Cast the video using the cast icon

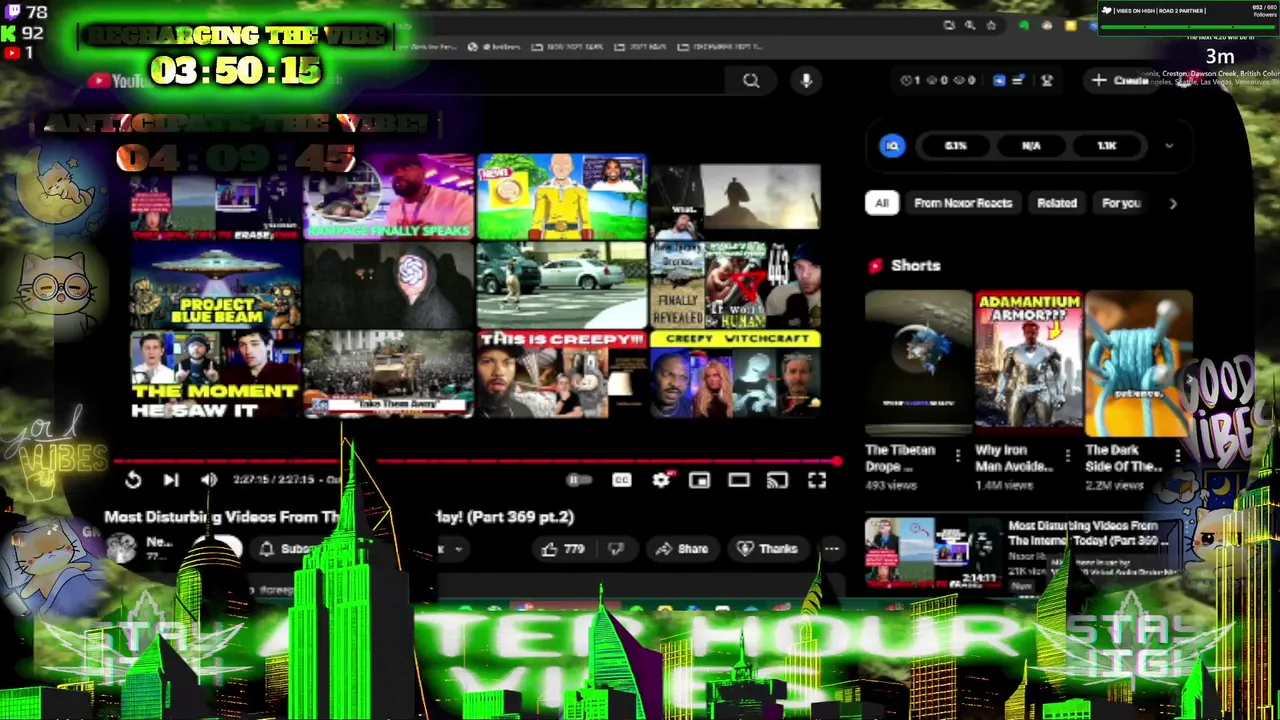tap(777, 480)
